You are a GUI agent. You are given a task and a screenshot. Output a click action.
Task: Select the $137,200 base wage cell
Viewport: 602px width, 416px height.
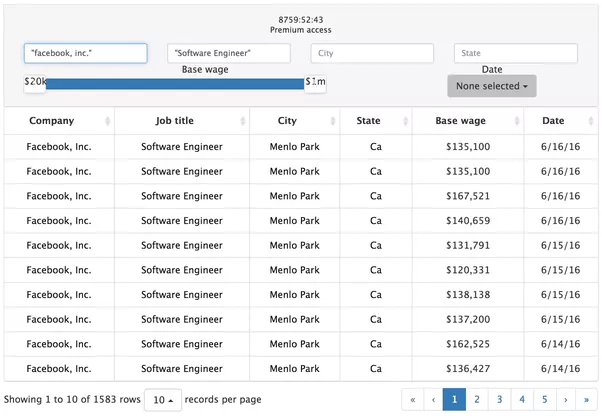468,319
